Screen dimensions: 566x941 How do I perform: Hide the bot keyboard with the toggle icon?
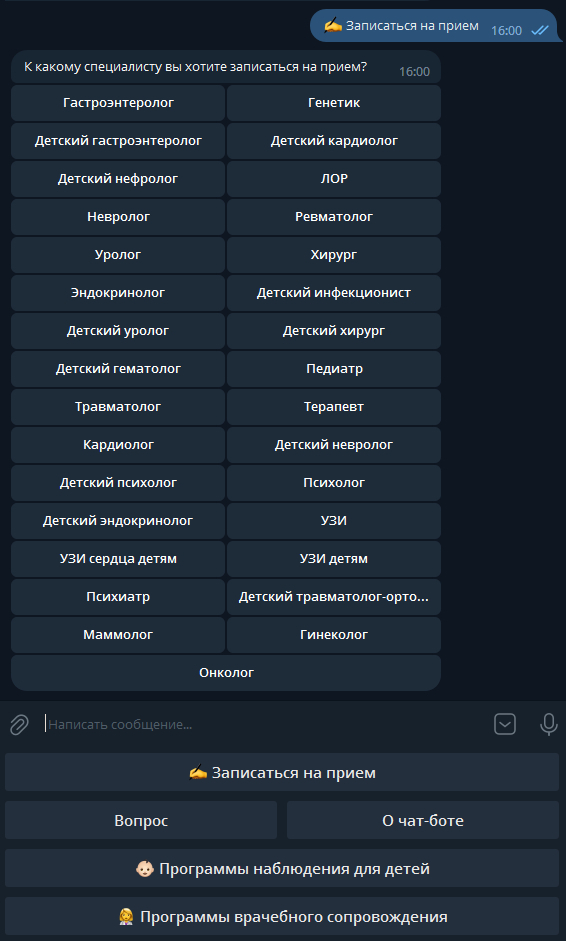pos(505,724)
